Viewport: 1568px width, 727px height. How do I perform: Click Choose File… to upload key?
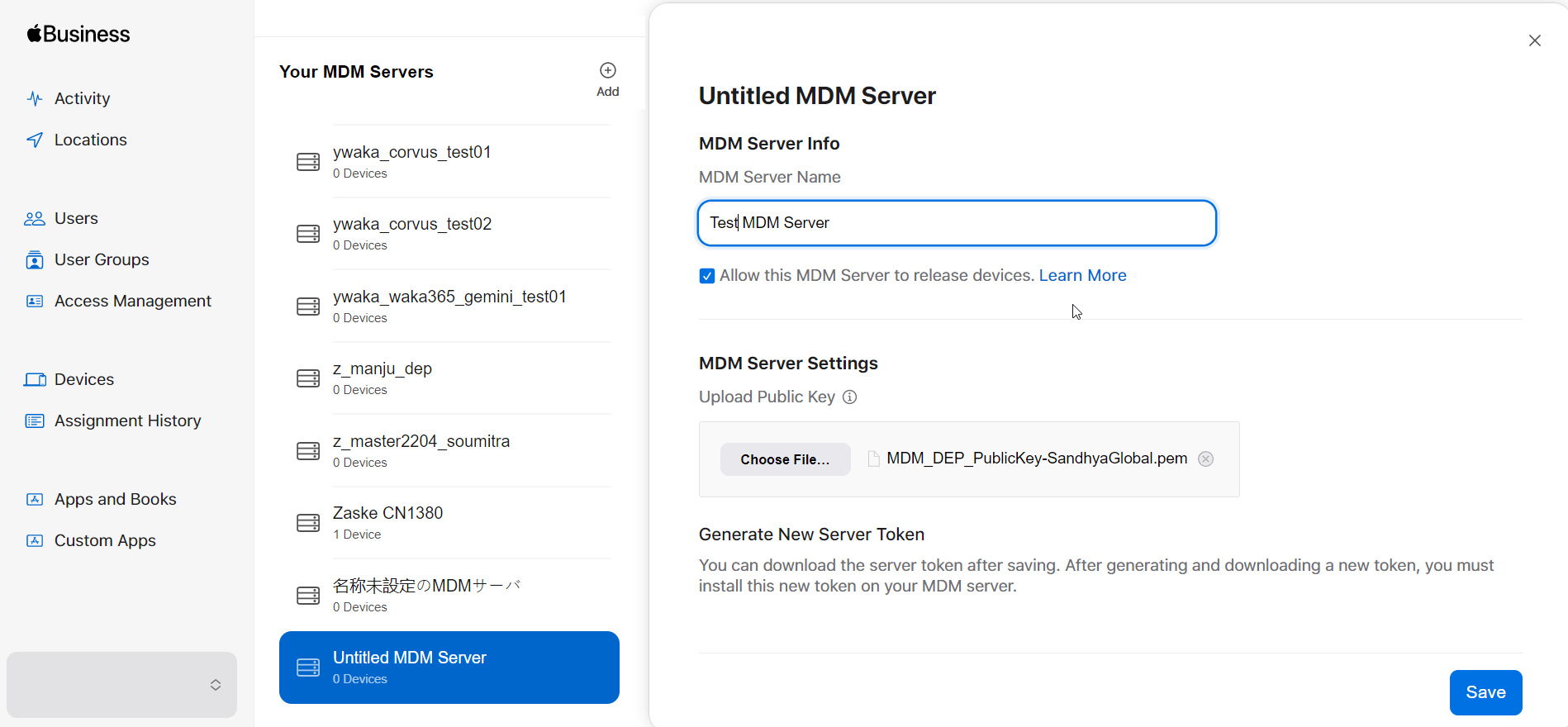[x=785, y=459]
